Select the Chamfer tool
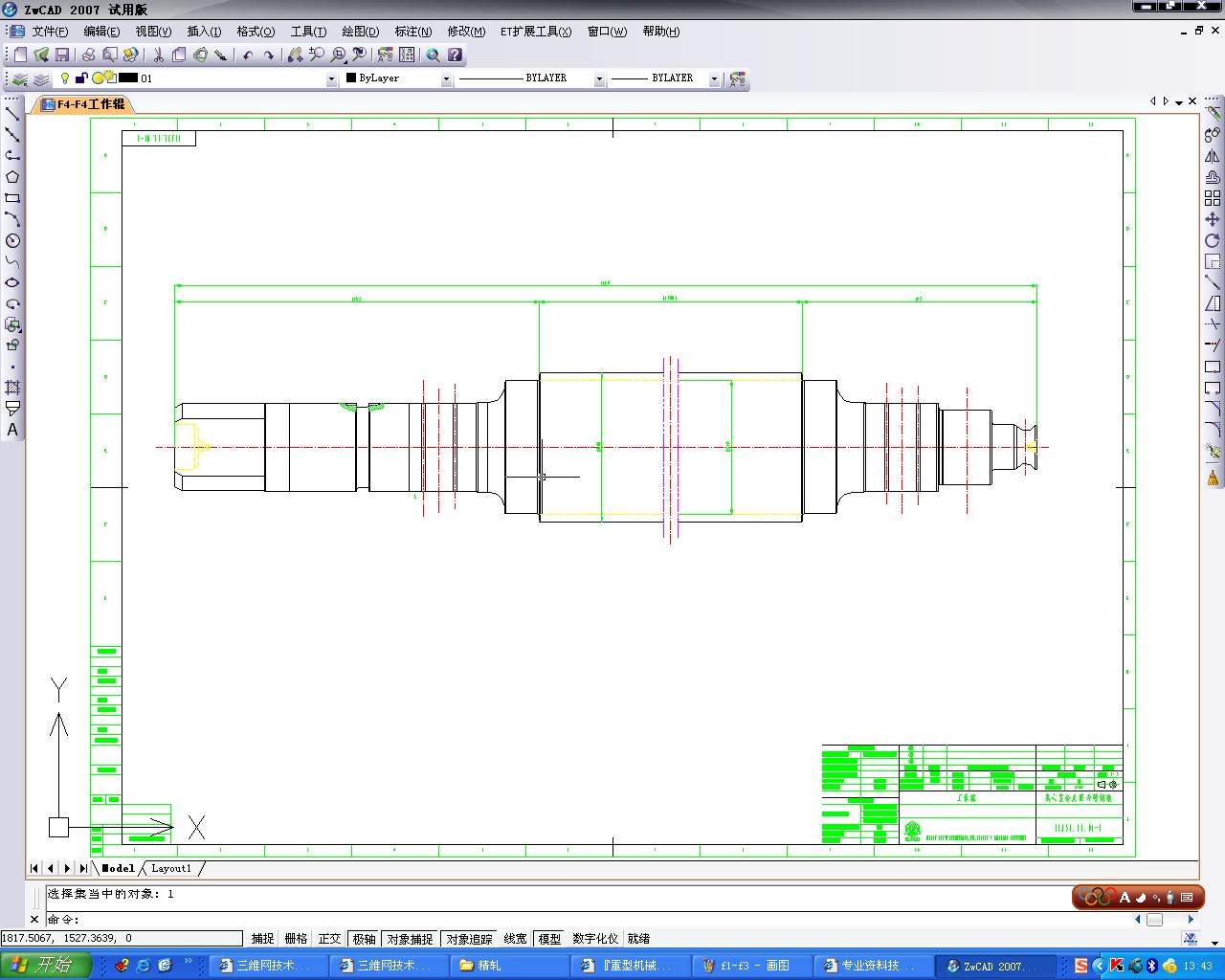The height and width of the screenshot is (980, 1225). pos(1213,409)
